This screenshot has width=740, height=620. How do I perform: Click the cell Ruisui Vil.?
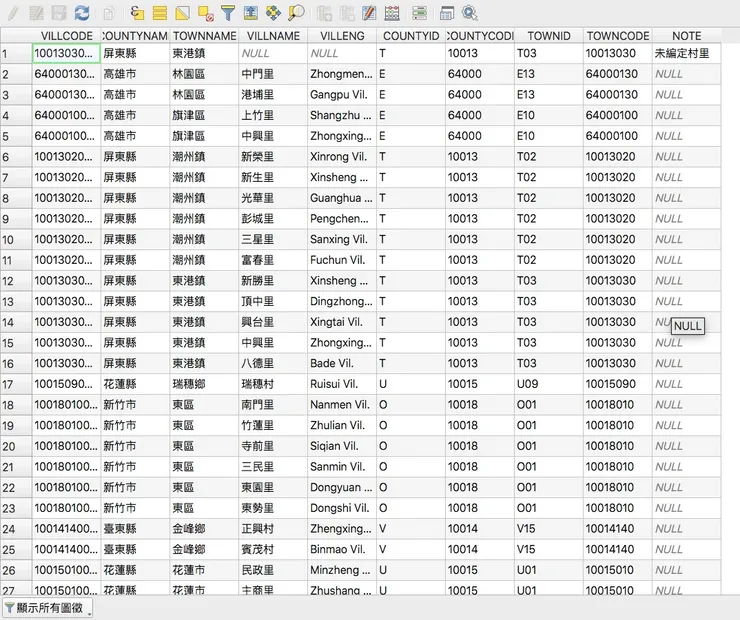pos(342,384)
